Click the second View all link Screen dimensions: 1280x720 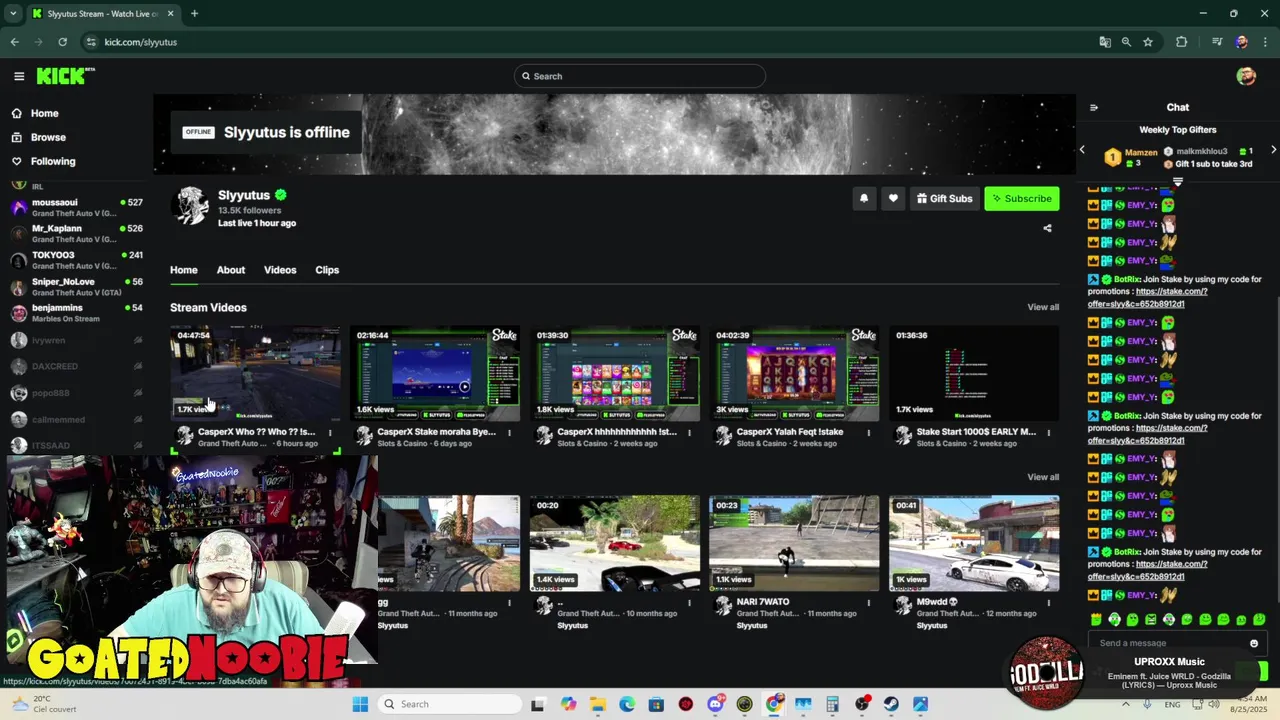coord(1043,477)
